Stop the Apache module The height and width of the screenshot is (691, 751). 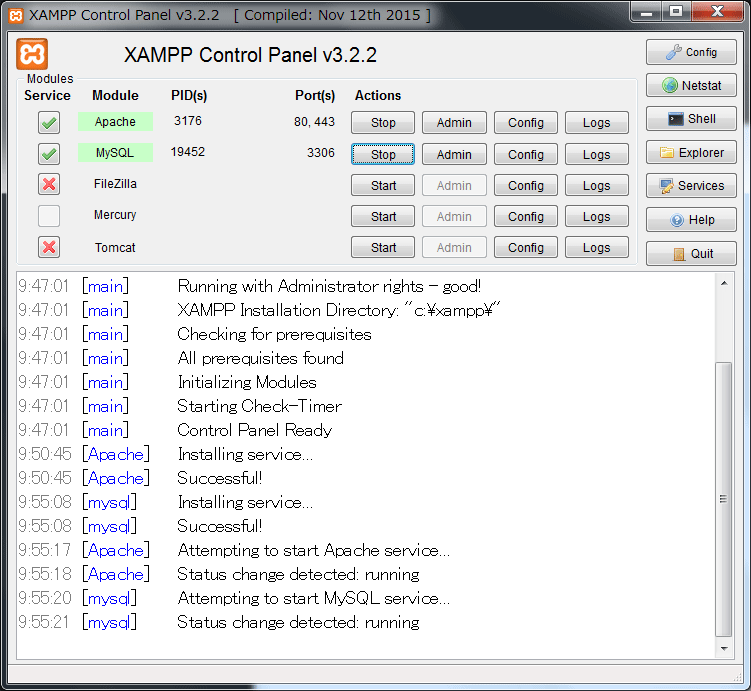pos(383,123)
